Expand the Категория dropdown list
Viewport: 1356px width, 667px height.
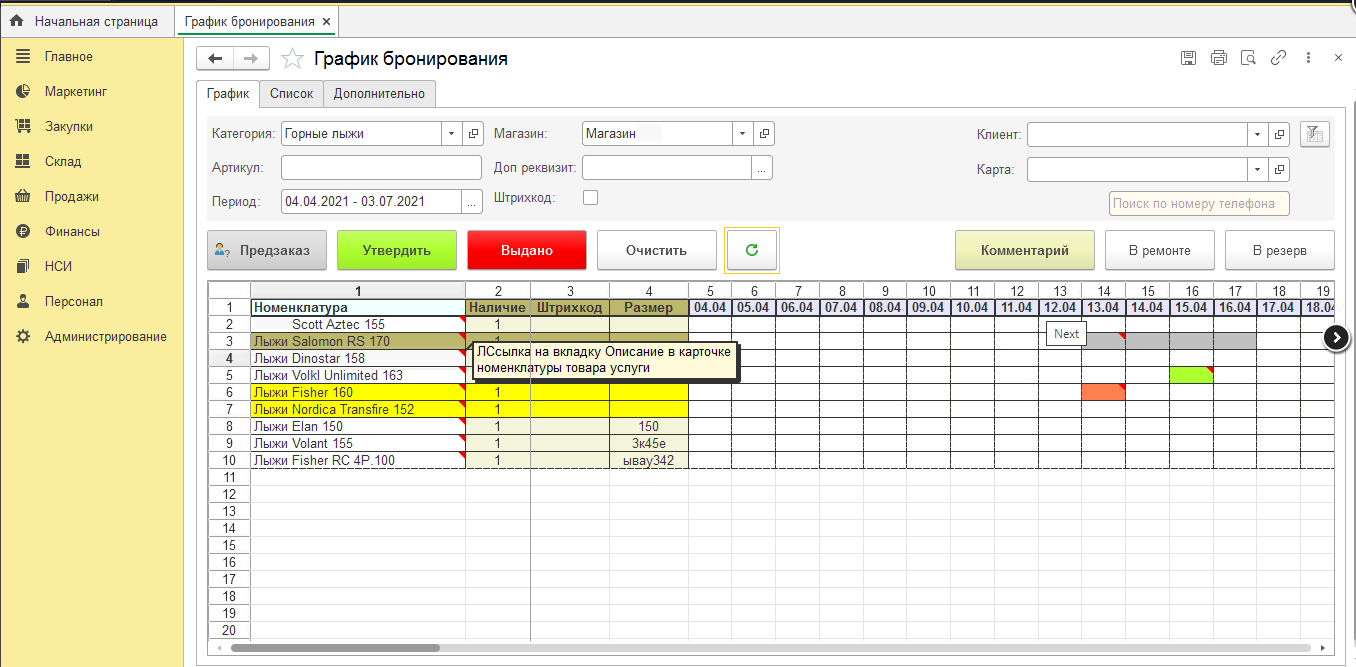click(450, 134)
